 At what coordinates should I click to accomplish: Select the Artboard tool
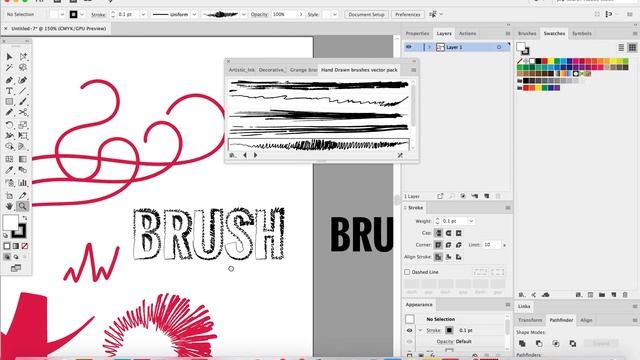pos(9,196)
